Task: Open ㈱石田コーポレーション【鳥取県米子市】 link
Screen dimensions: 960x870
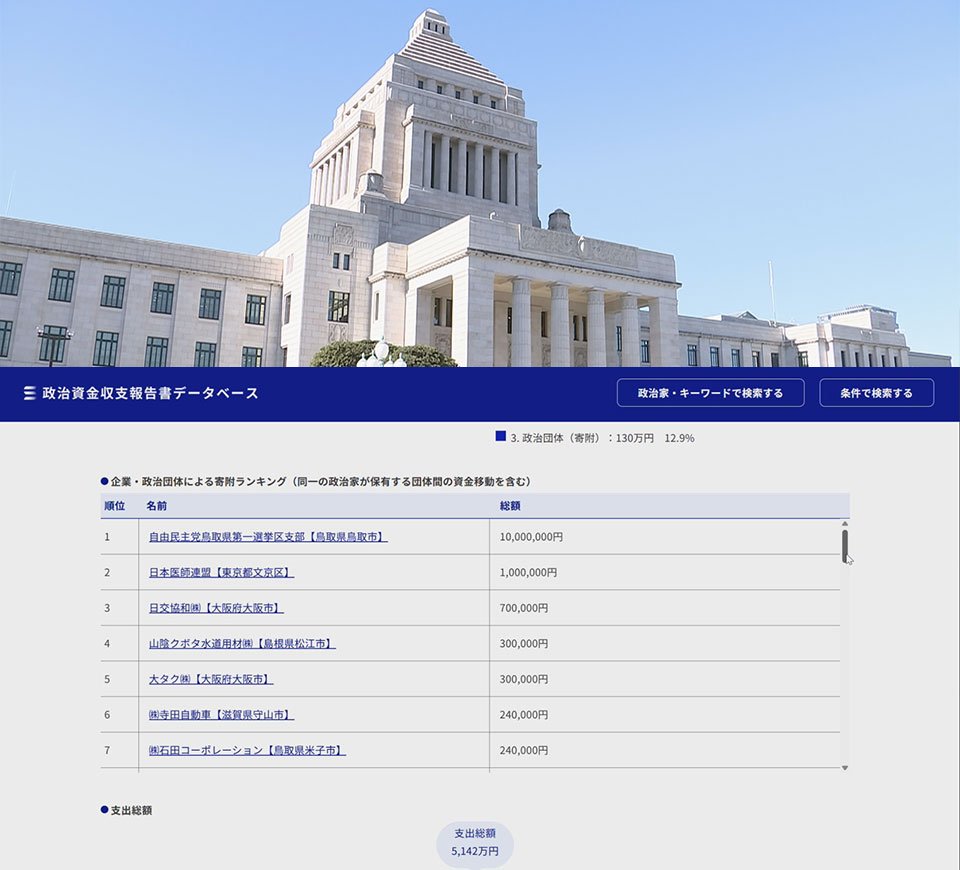Action: tap(247, 750)
